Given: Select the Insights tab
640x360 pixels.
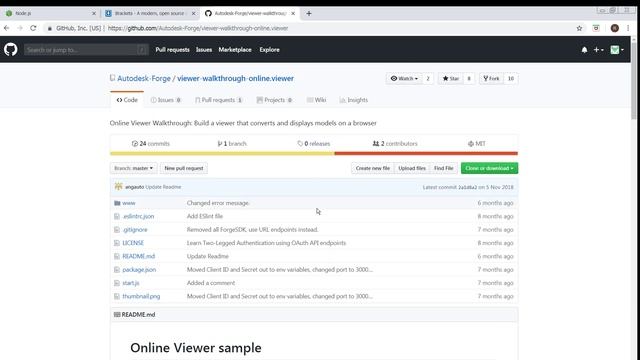Looking at the screenshot, I should click(353, 100).
